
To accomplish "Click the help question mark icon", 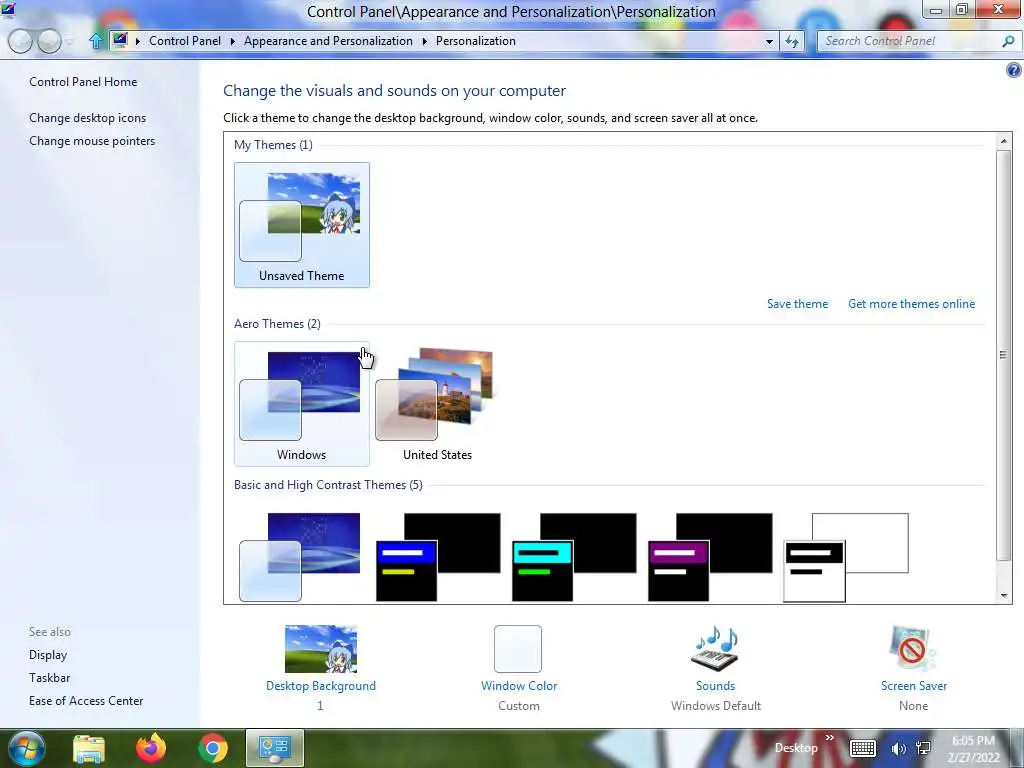I will tap(1014, 70).
